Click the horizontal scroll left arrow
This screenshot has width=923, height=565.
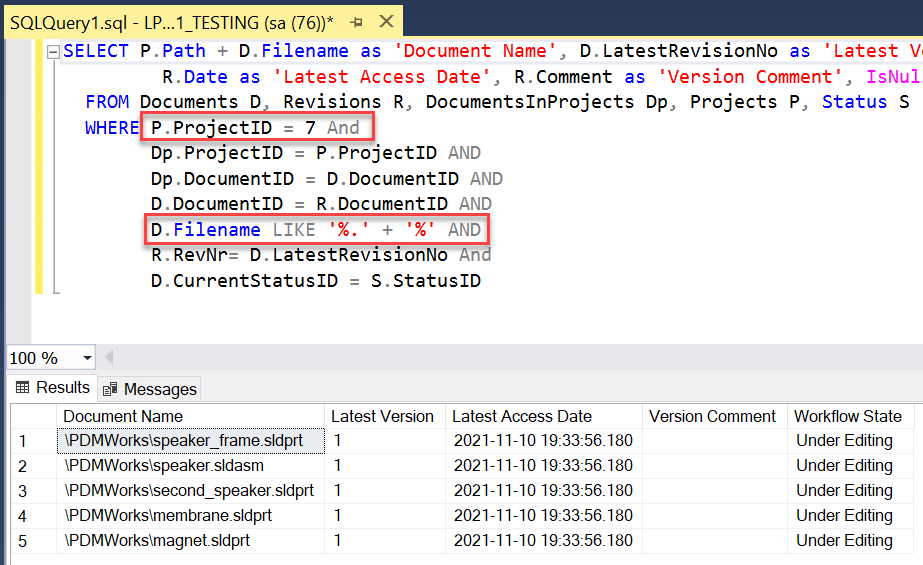(x=109, y=358)
